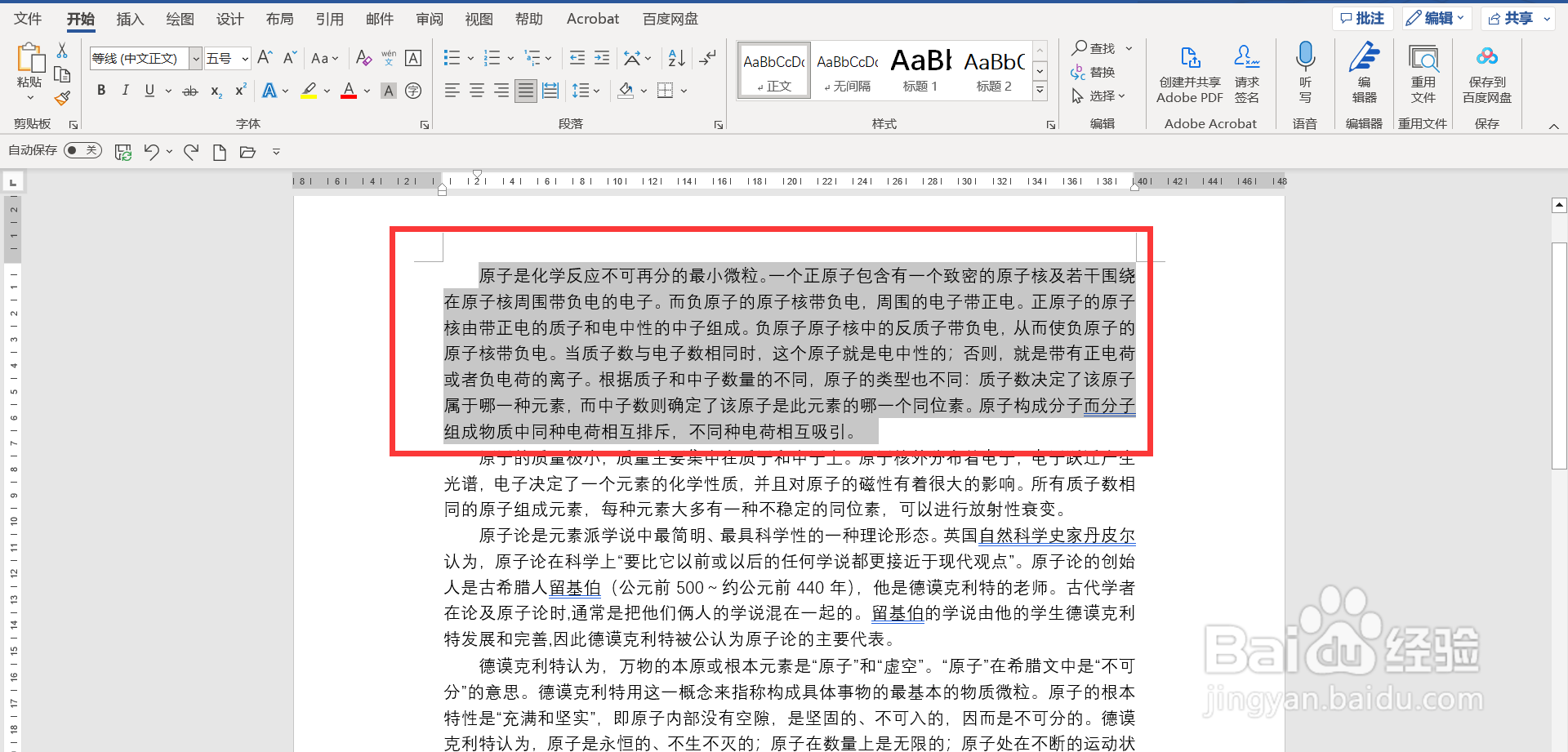This screenshot has width=1568, height=752.
Task: Open the Acrobat tab
Action: coord(593,19)
